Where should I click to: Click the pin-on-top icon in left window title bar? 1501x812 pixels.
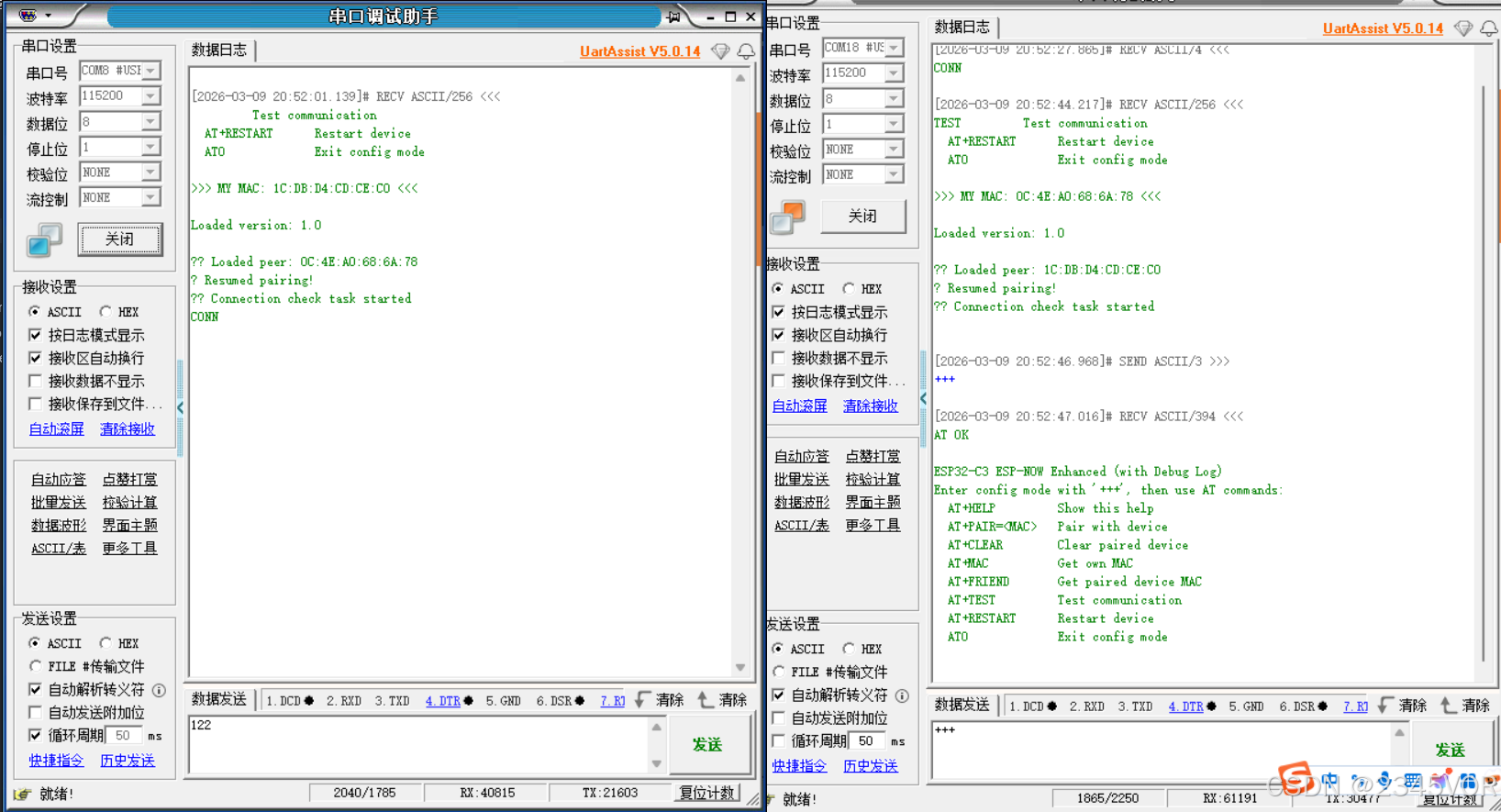tap(674, 17)
